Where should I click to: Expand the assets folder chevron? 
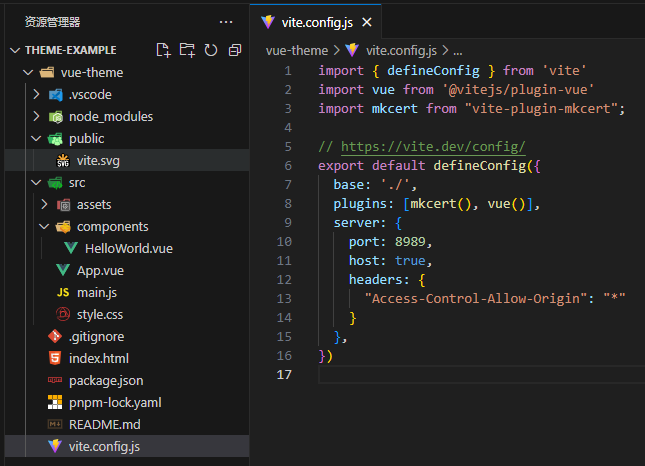[44, 204]
